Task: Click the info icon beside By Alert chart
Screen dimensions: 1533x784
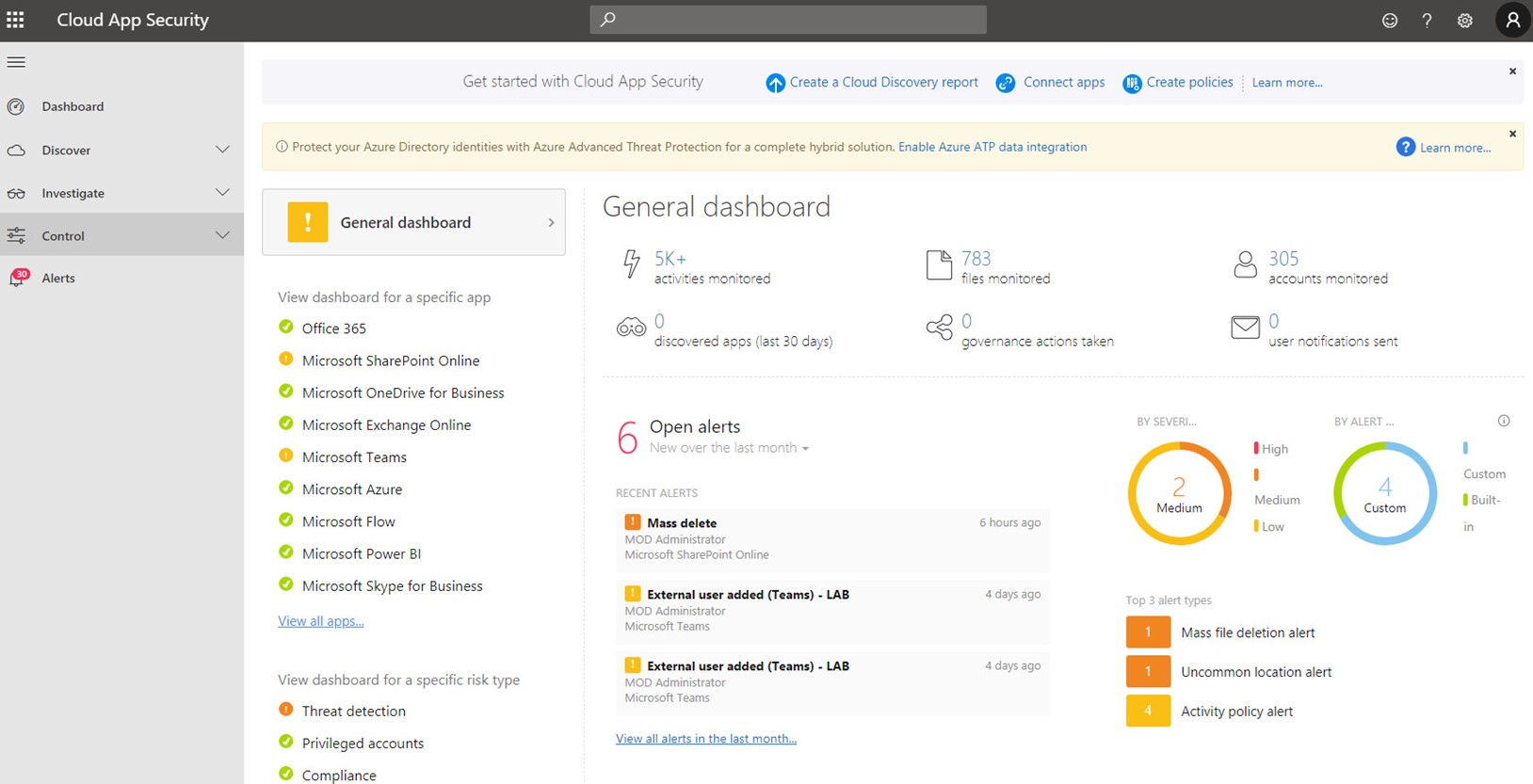Action: (x=1504, y=421)
